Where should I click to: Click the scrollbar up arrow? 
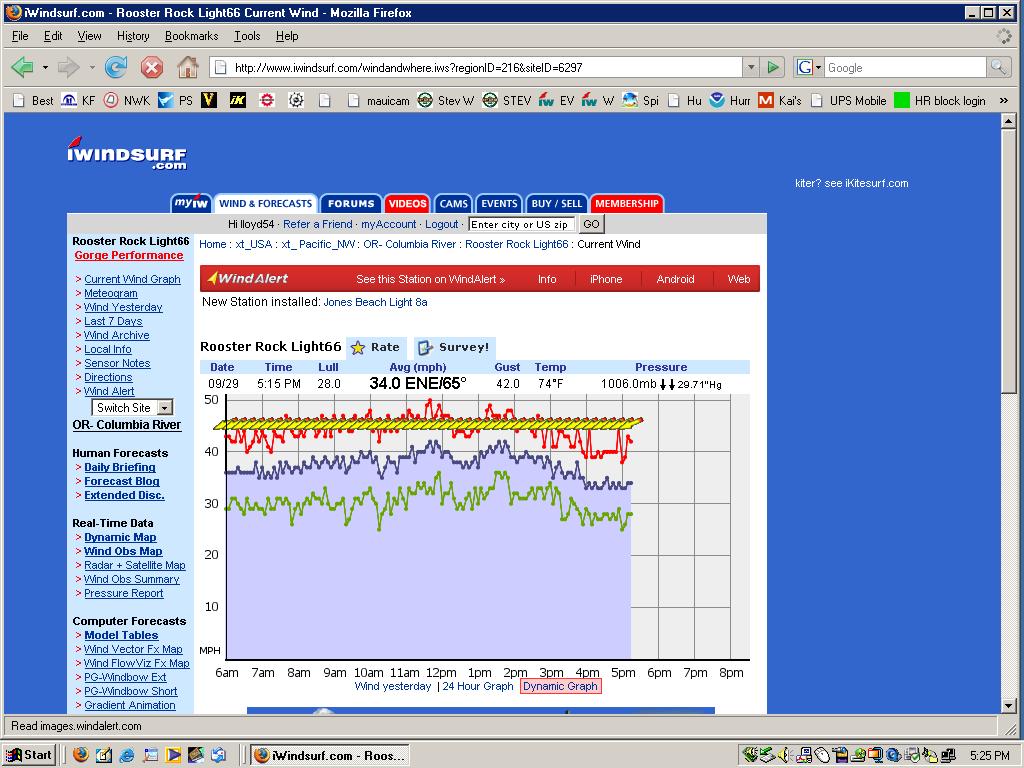[1008, 121]
